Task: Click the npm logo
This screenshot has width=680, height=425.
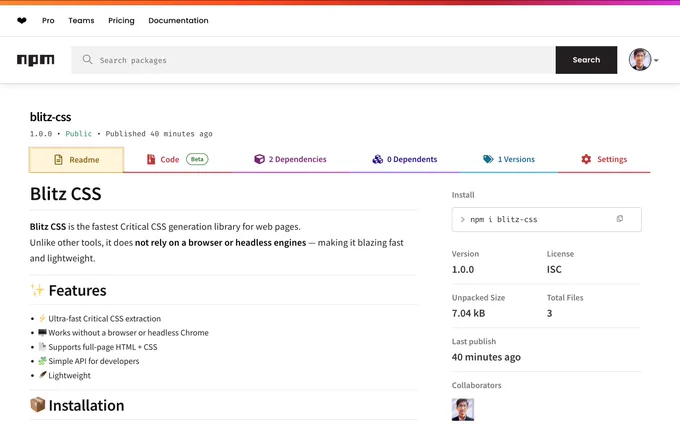Action: (36, 60)
